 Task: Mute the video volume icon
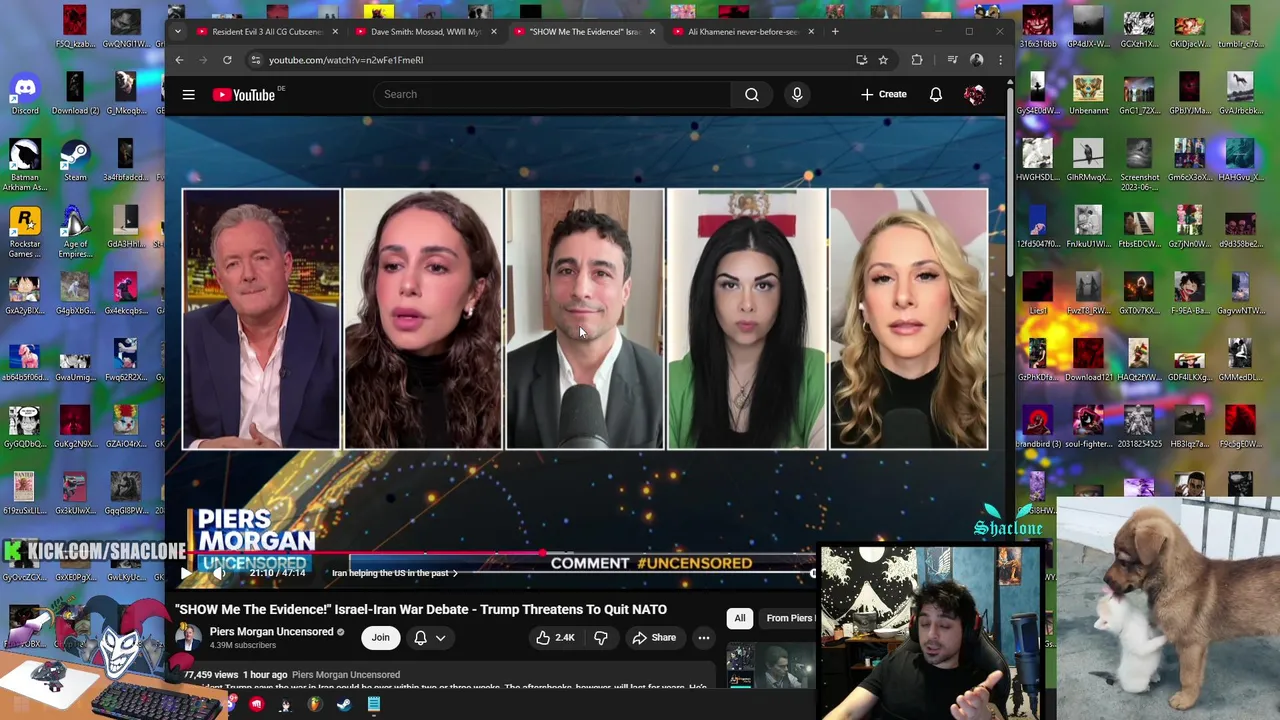220,573
